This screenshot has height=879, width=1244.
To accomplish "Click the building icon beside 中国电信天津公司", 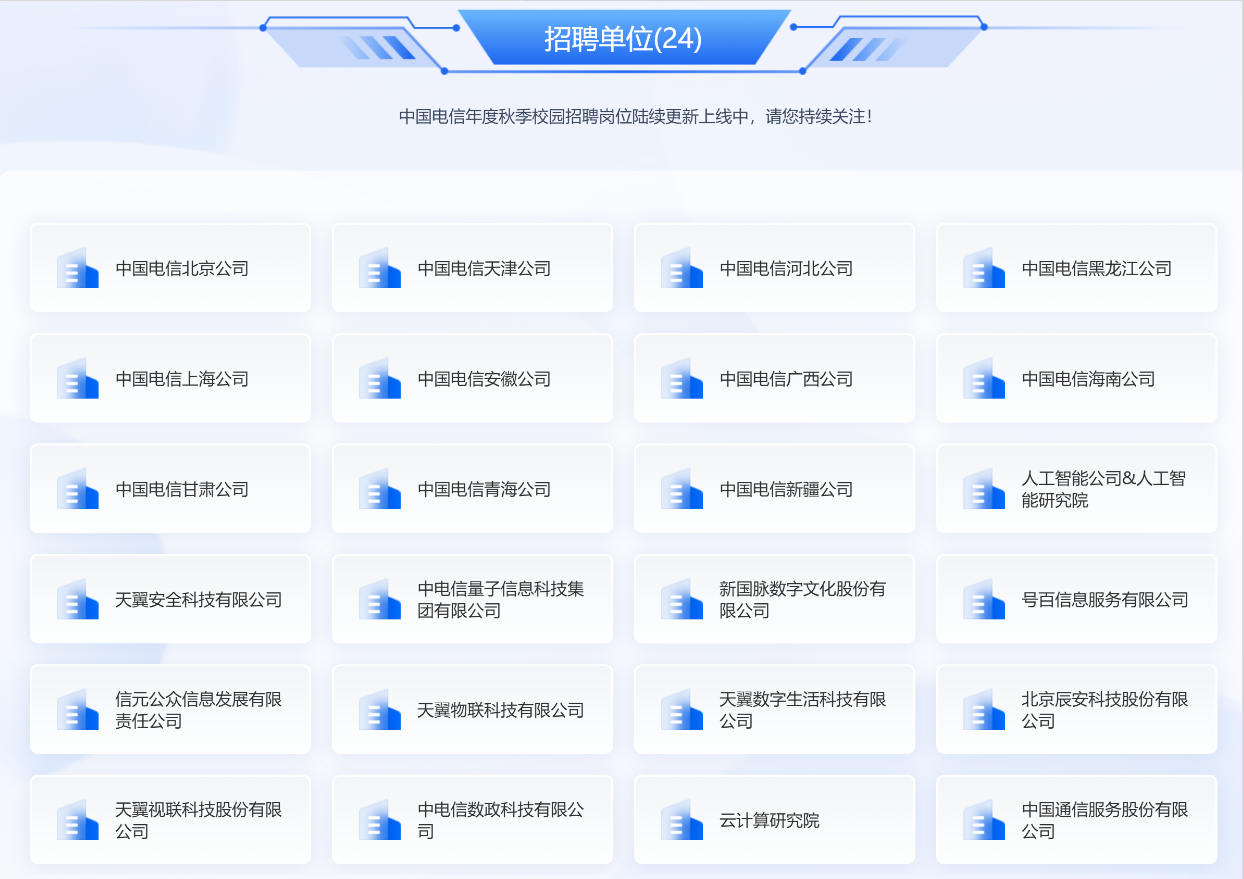I will click(380, 268).
